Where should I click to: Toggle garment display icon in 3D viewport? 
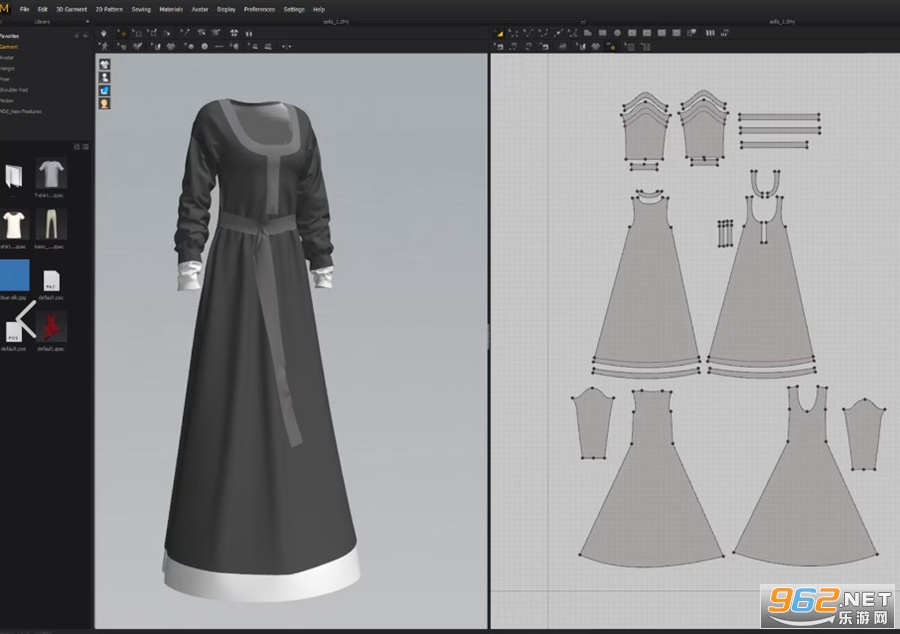[104, 64]
